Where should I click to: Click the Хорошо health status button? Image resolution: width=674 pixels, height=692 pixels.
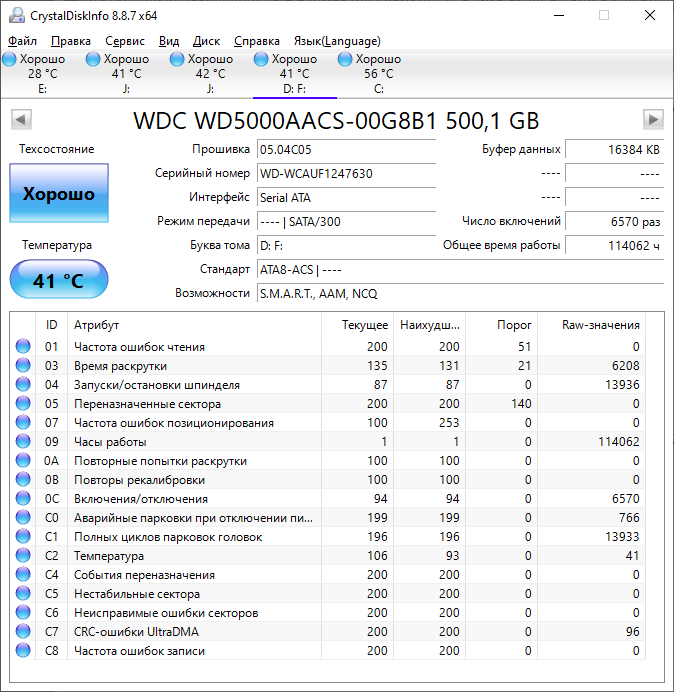[x=59, y=193]
